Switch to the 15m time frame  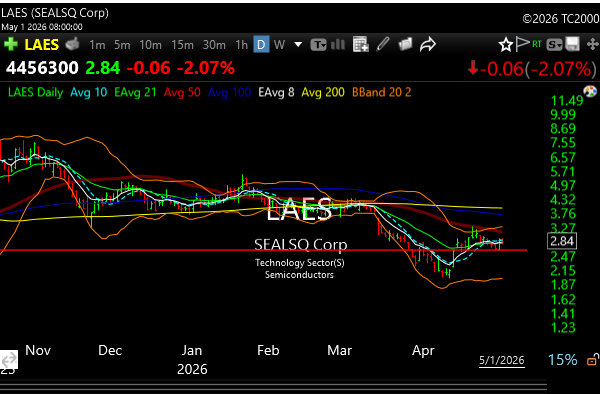(182, 45)
